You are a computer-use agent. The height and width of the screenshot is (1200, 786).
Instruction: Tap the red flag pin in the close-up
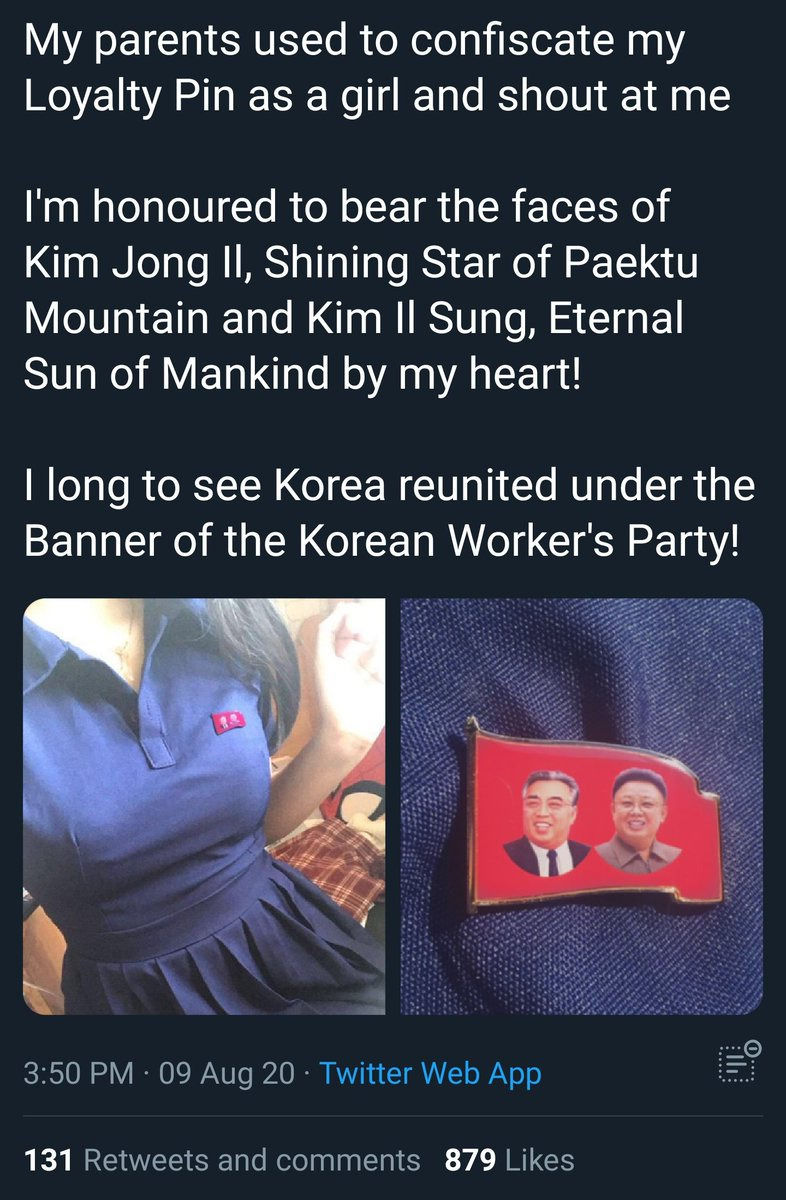[x=592, y=813]
